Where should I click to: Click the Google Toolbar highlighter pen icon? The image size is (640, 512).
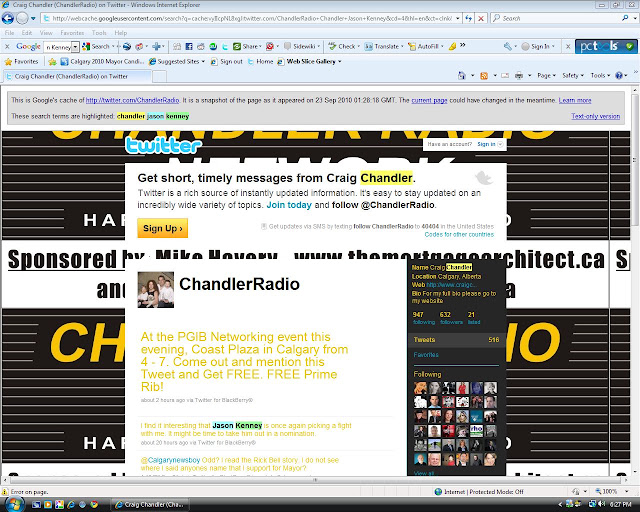pyautogui.click(x=452, y=47)
